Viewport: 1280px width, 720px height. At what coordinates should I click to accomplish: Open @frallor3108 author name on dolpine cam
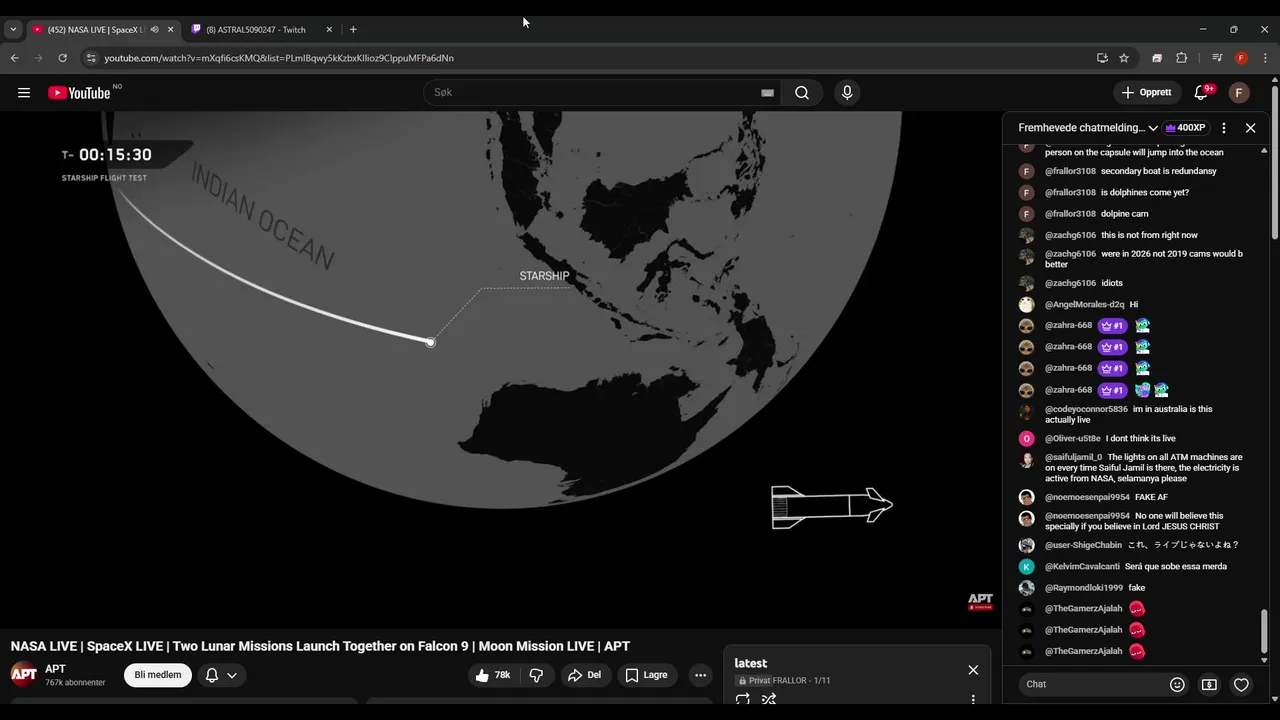pyautogui.click(x=1070, y=214)
